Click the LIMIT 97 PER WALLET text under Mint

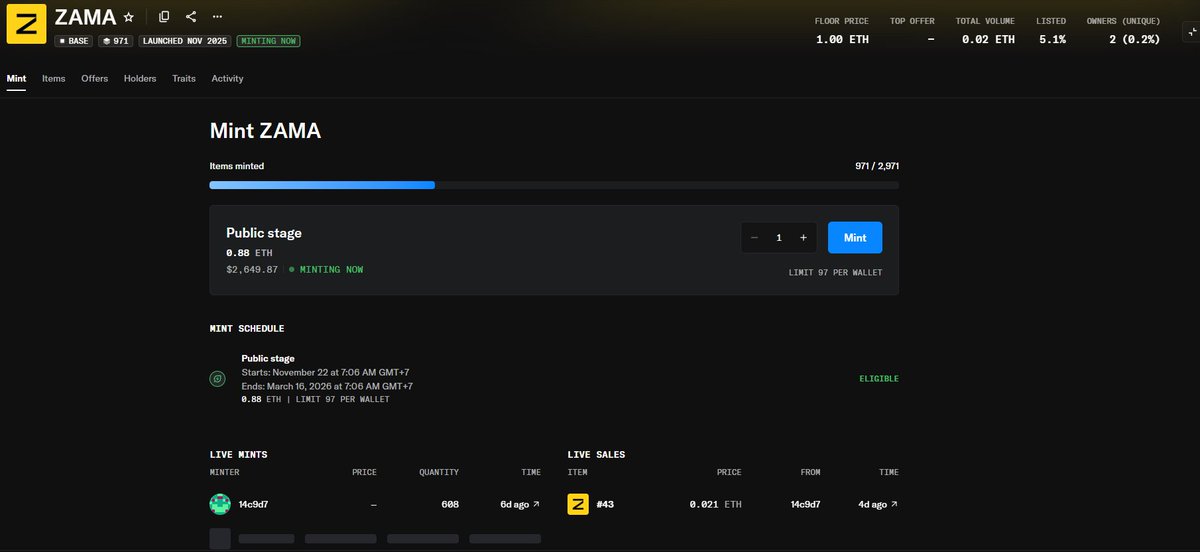coord(836,272)
